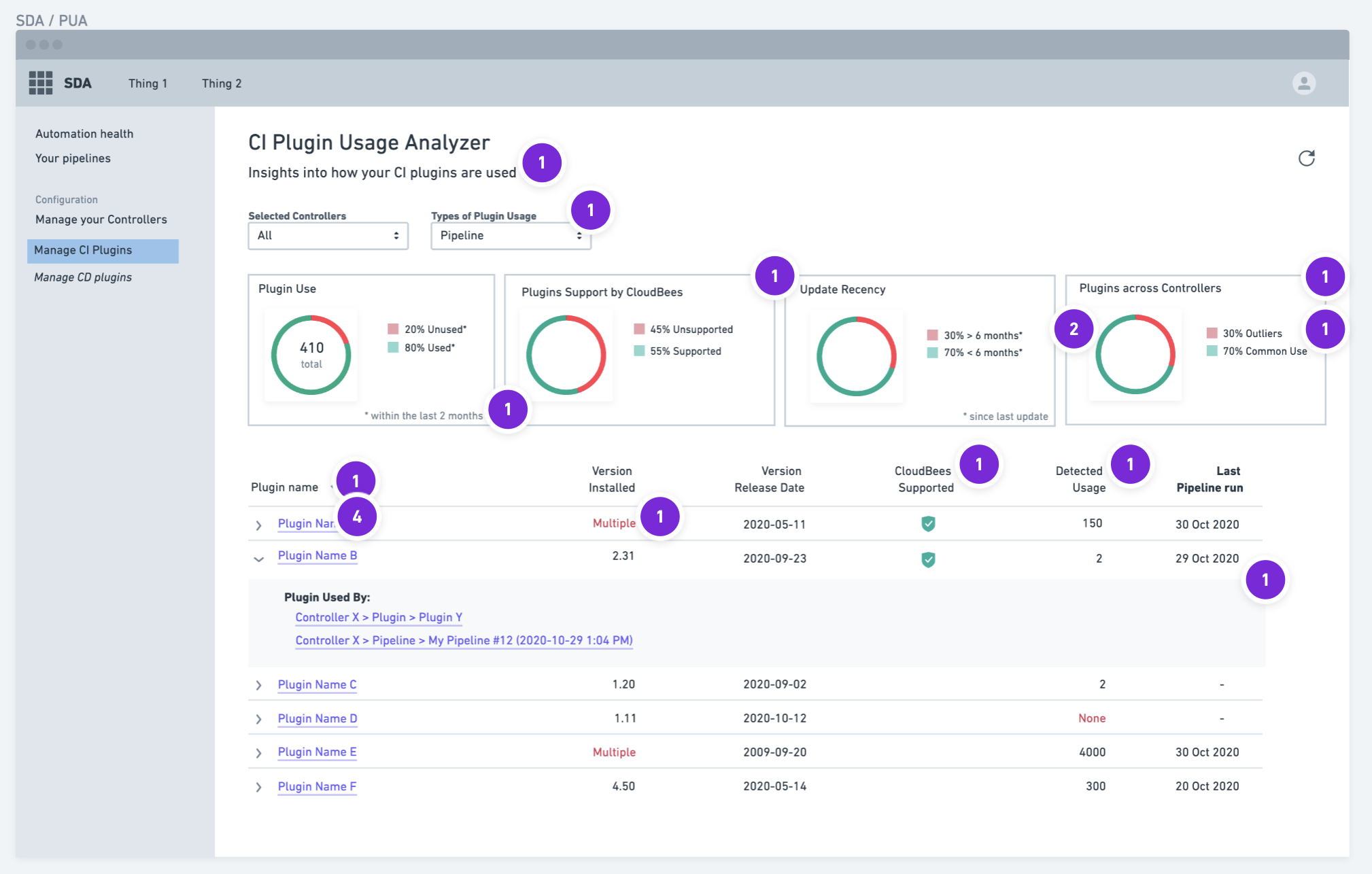Screen dimensions: 1372x874
Task: Click the Update Recency donut chart
Action: click(x=857, y=356)
